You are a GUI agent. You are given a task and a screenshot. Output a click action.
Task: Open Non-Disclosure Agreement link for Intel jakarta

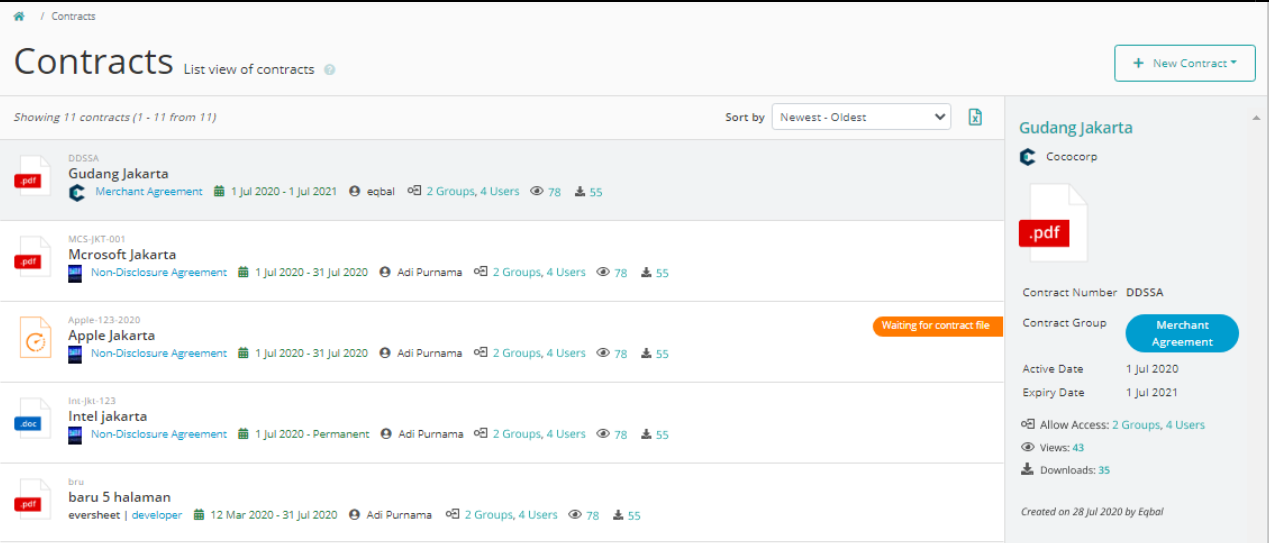click(x=159, y=435)
